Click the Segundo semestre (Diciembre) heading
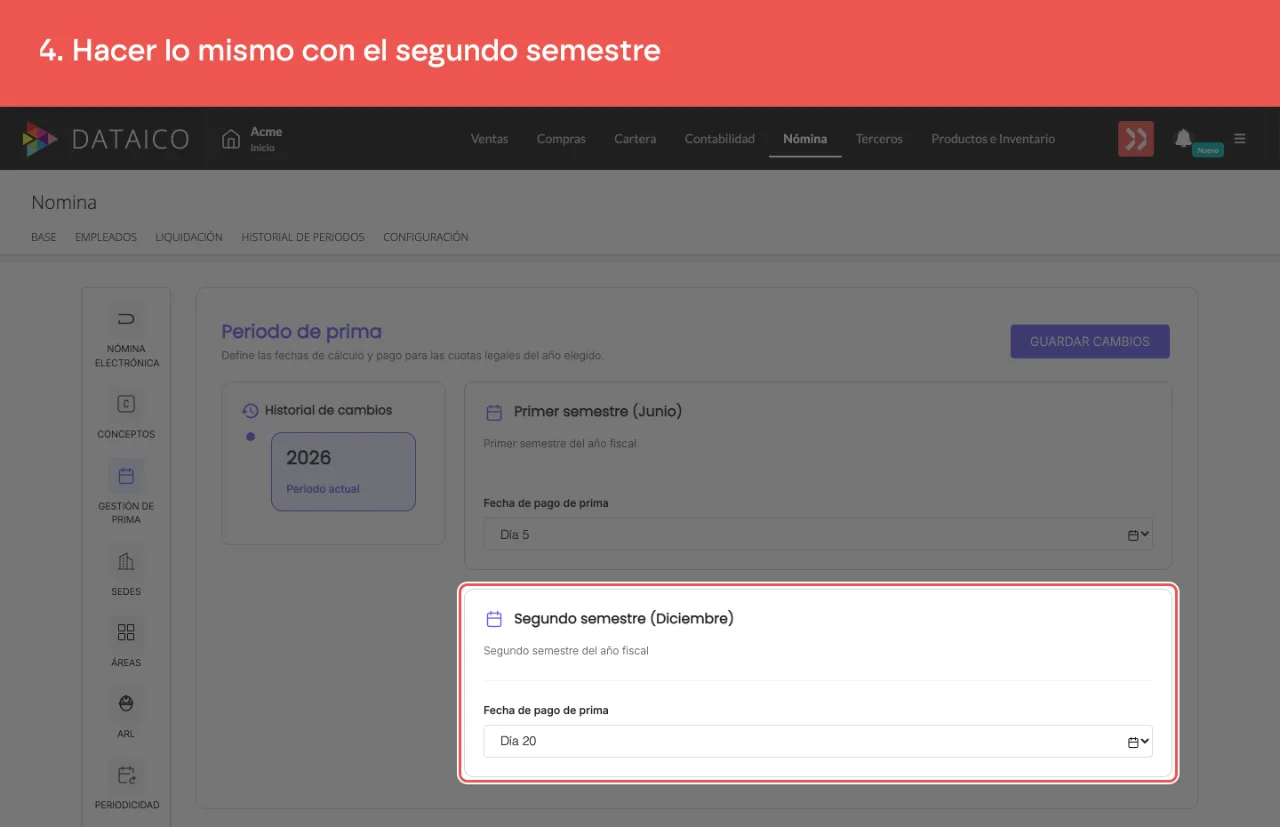Viewport: 1280px width, 827px height. pos(624,619)
